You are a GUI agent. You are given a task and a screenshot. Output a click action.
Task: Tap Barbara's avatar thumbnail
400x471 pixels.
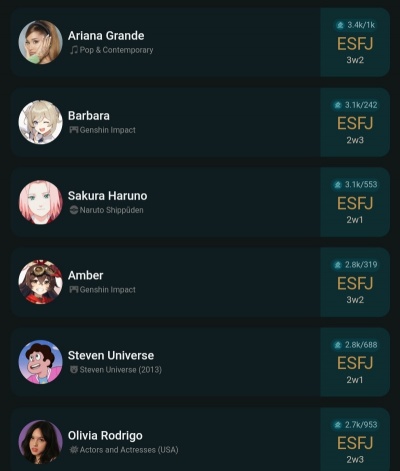tap(40, 122)
